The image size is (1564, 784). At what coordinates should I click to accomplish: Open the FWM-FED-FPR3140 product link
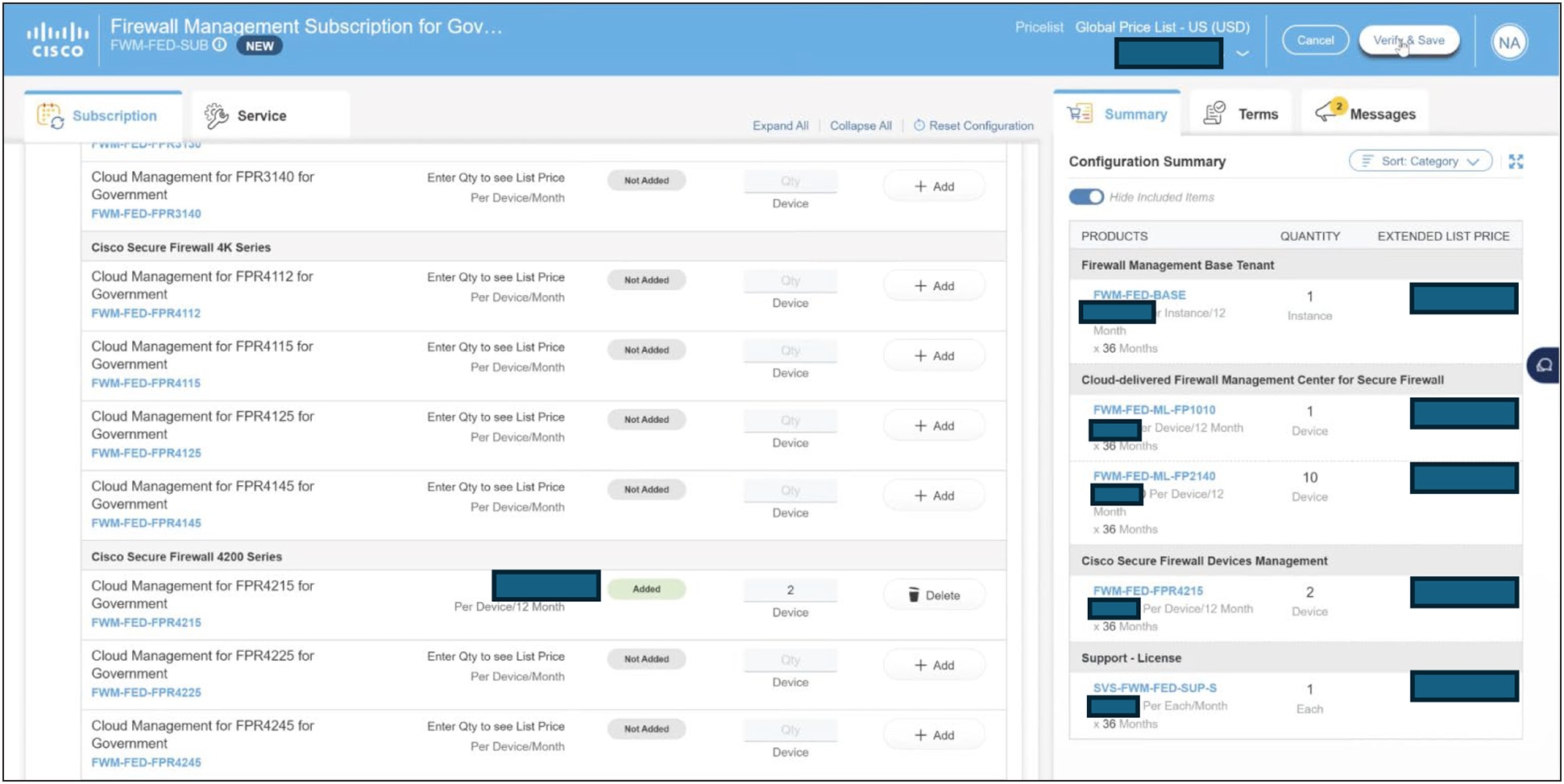(146, 214)
